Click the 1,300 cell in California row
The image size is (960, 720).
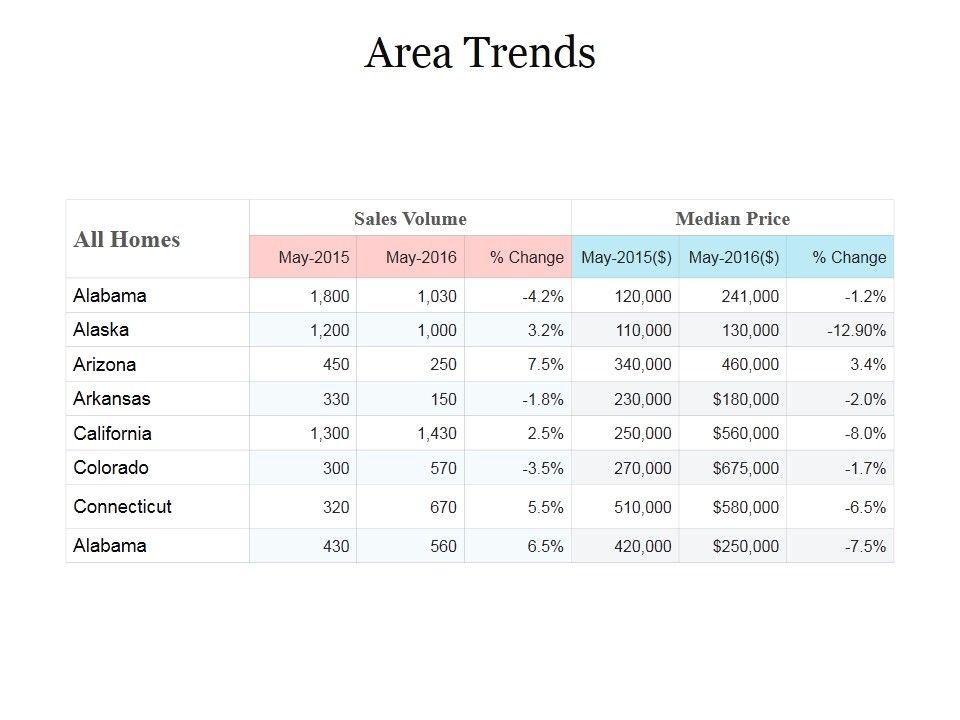pyautogui.click(x=303, y=433)
